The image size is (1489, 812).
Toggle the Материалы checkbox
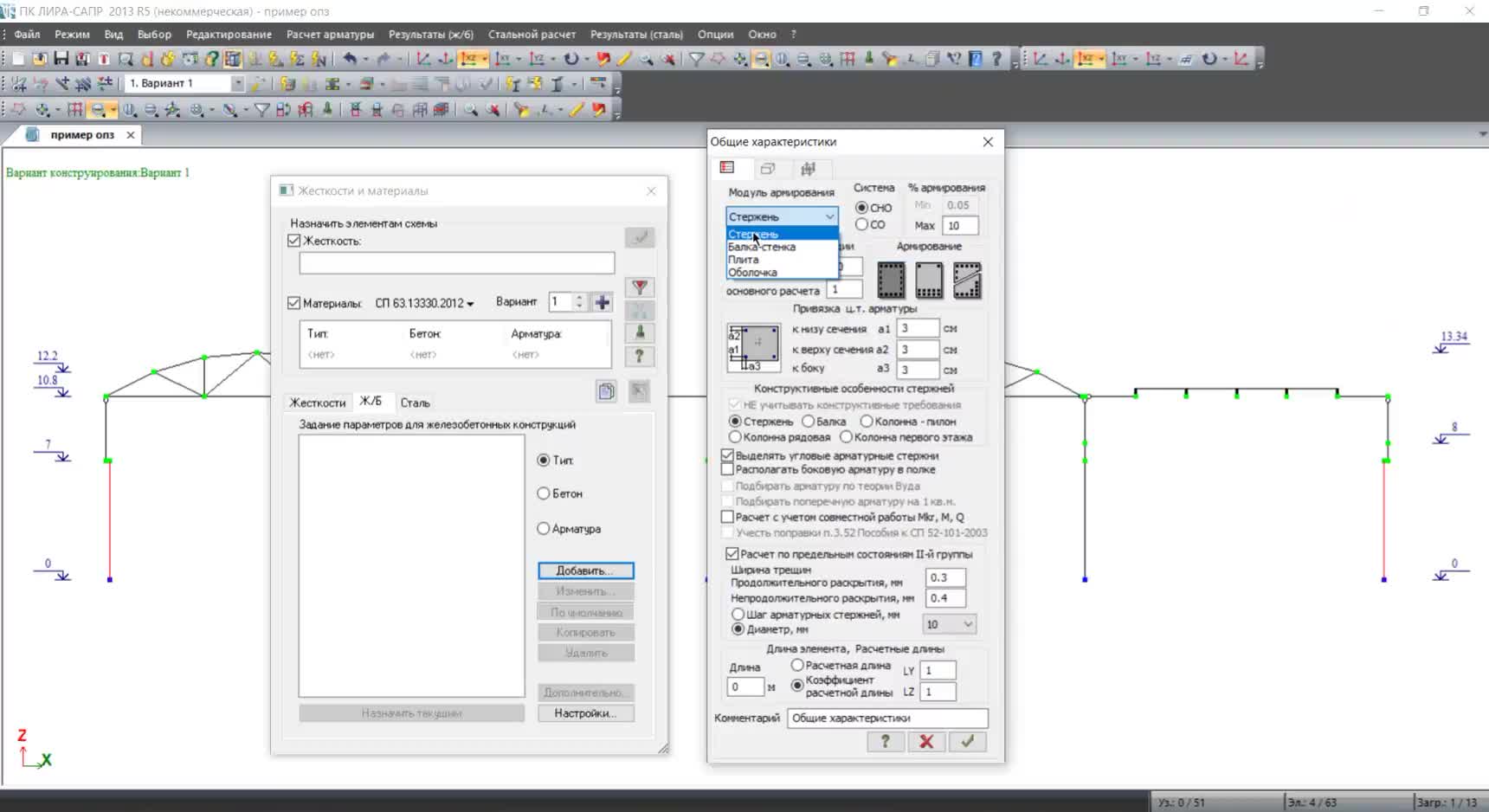click(x=294, y=303)
